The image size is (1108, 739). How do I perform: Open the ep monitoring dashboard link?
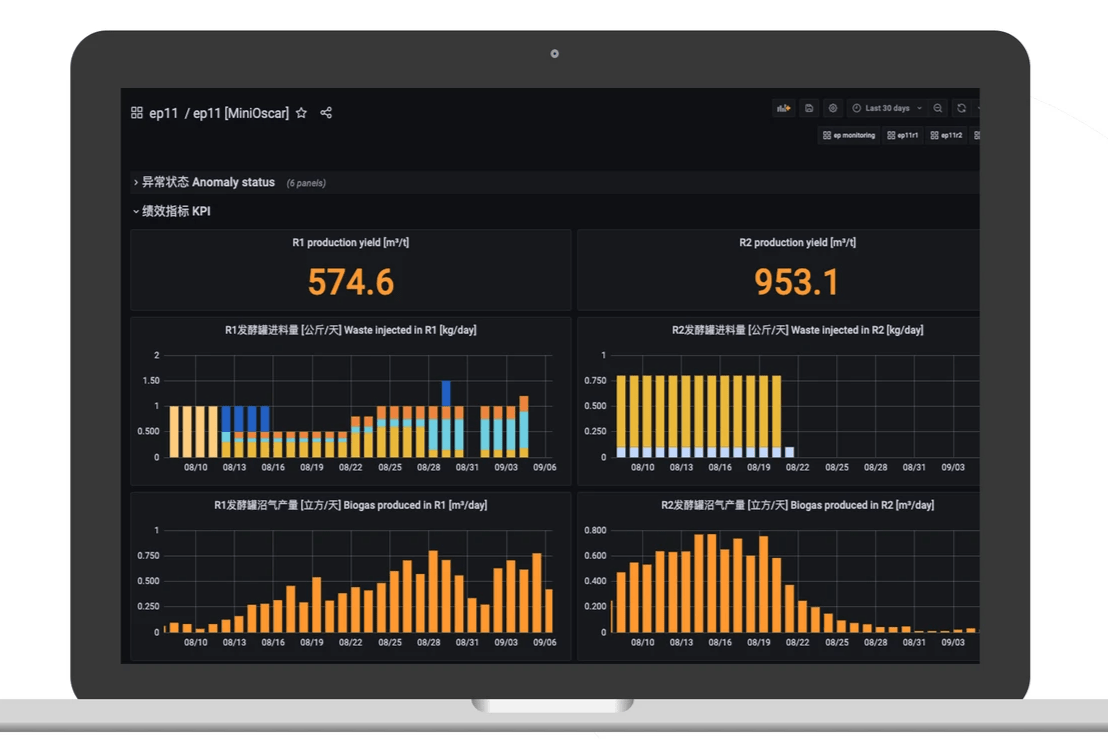(x=849, y=136)
